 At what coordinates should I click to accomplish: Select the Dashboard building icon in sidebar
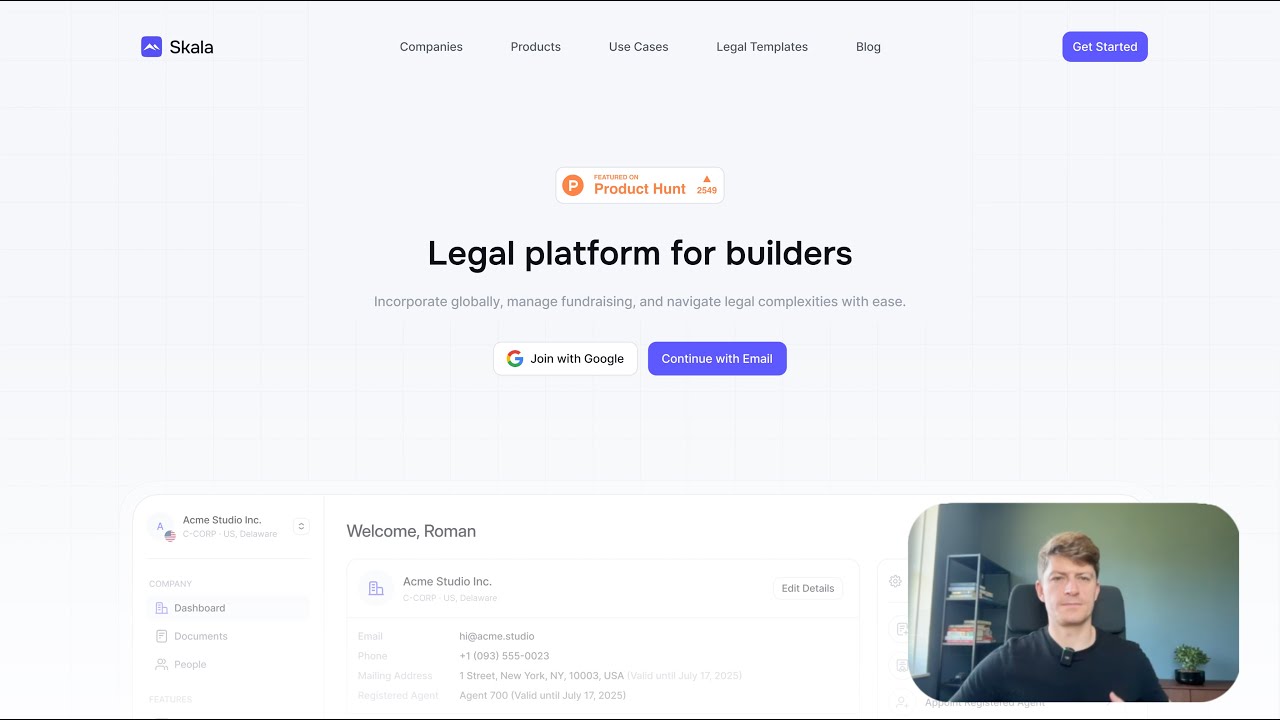pyautogui.click(x=162, y=608)
